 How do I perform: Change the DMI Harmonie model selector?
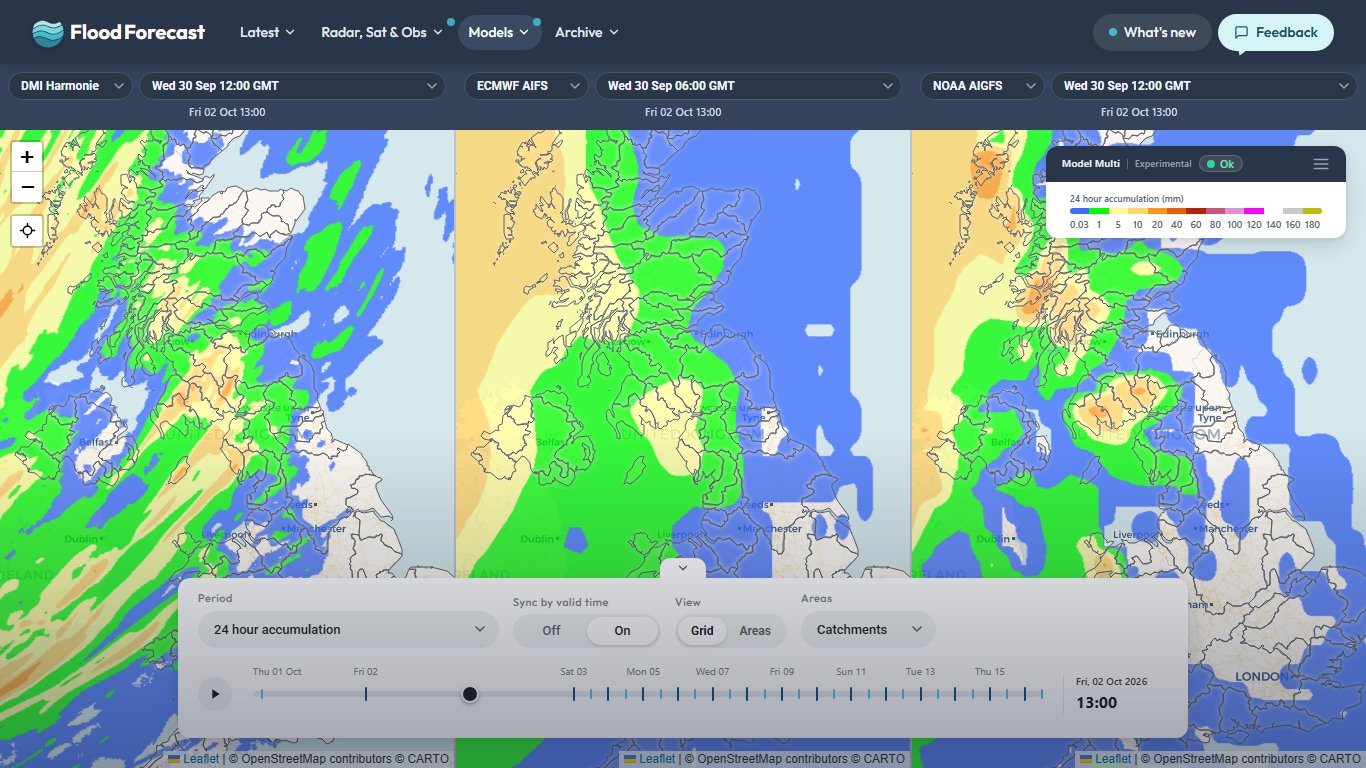pyautogui.click(x=70, y=86)
